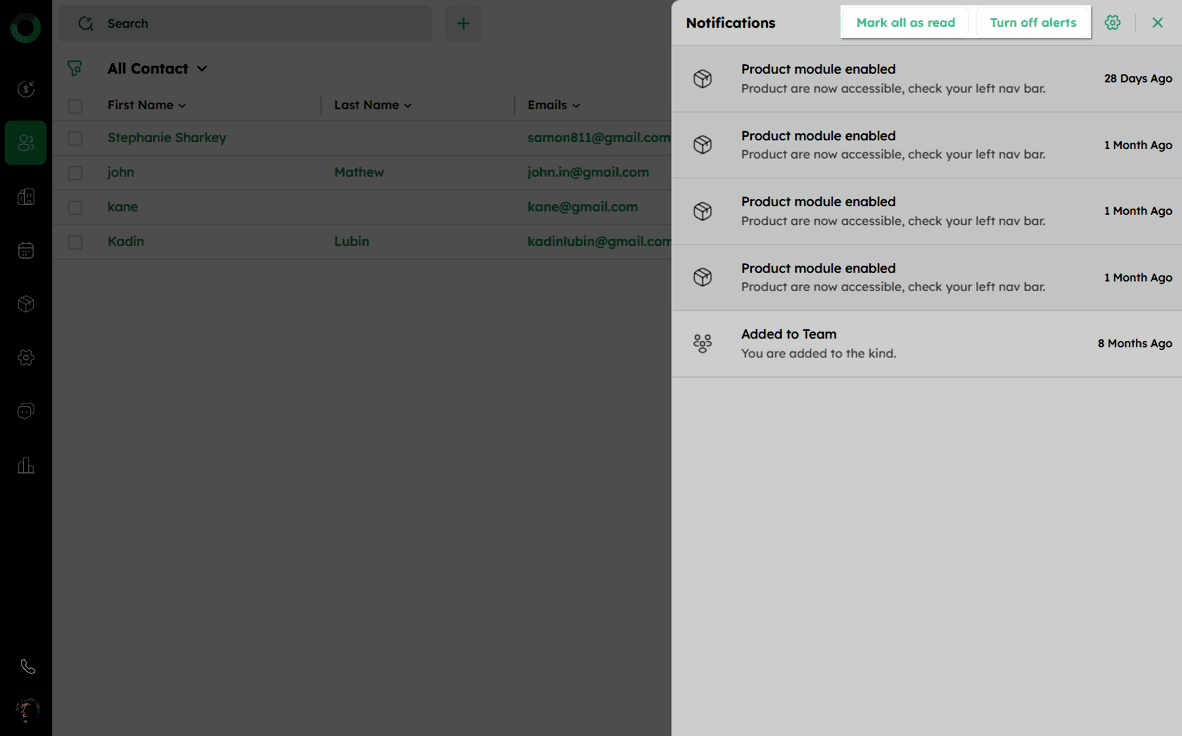Click into the Search input field
1182x736 pixels.
[260, 24]
